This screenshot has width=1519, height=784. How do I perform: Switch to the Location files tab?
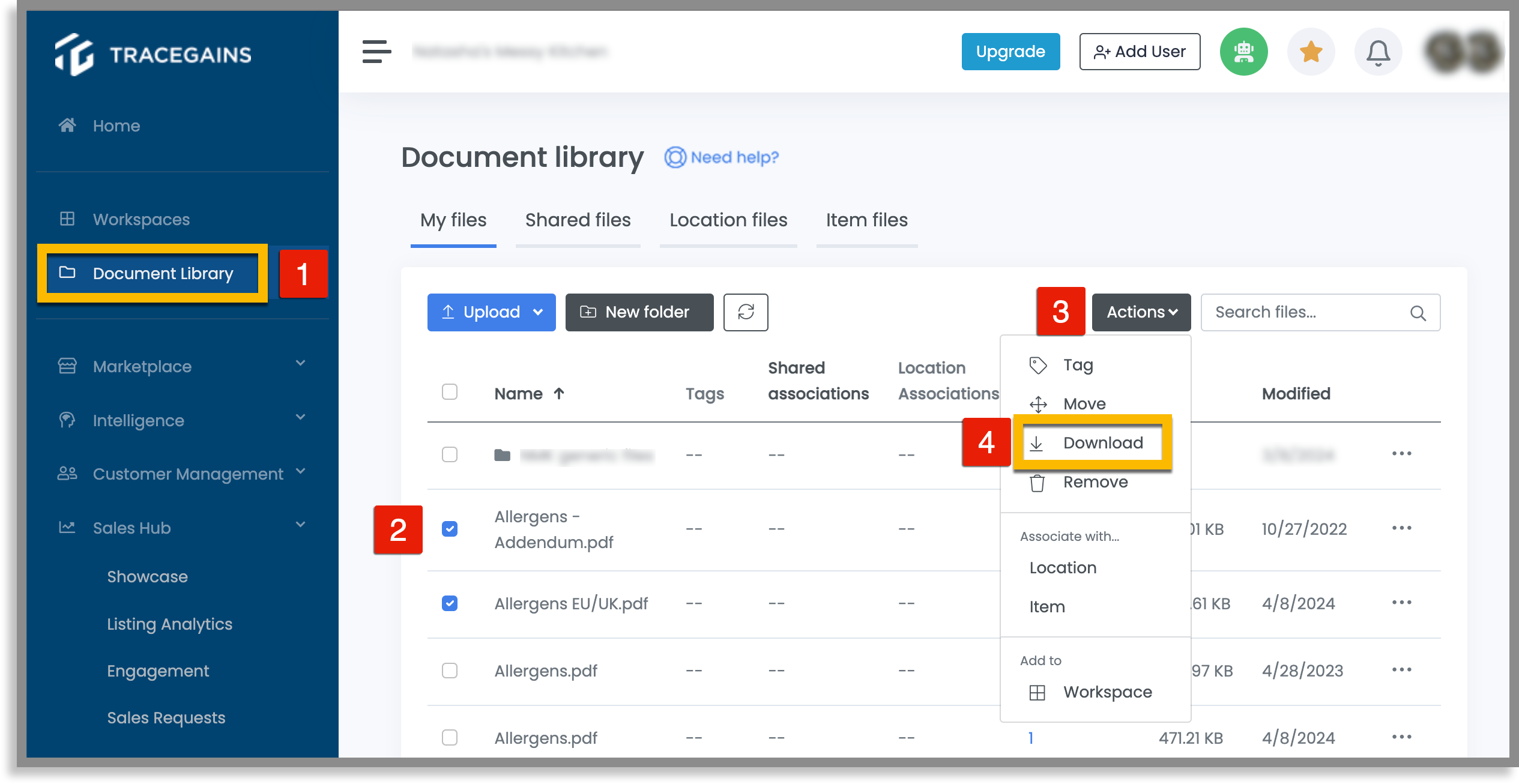[728, 220]
